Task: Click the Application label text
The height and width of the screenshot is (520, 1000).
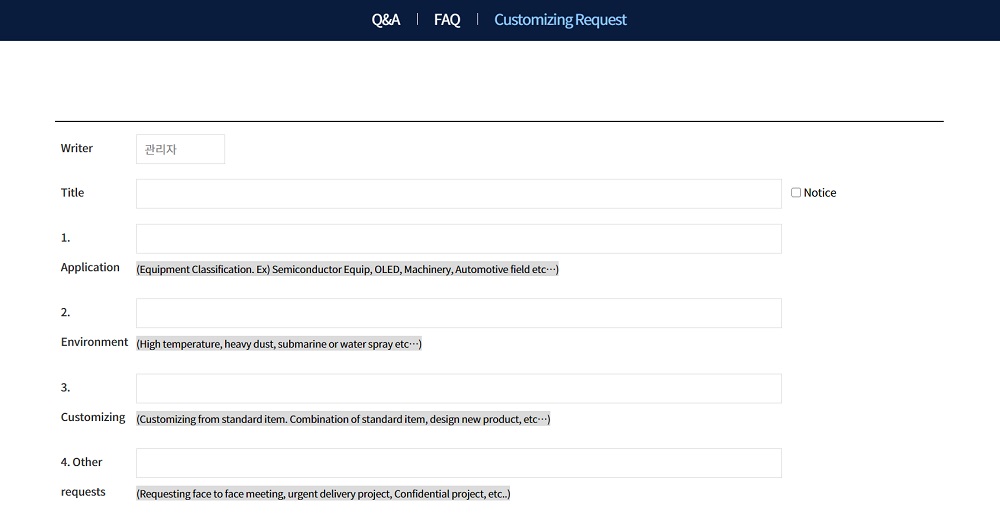Action: 90,267
